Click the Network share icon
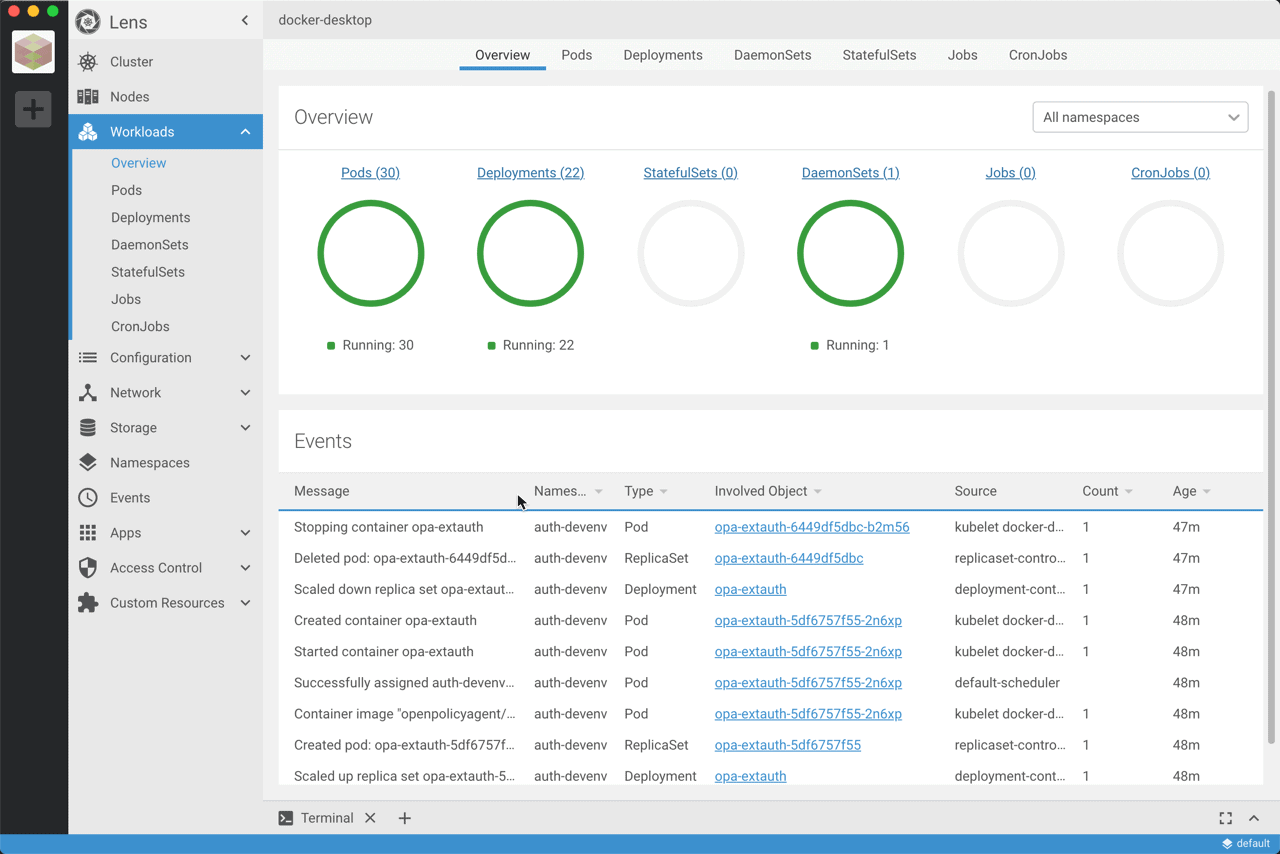Image resolution: width=1280 pixels, height=854 pixels. pyautogui.click(x=88, y=393)
